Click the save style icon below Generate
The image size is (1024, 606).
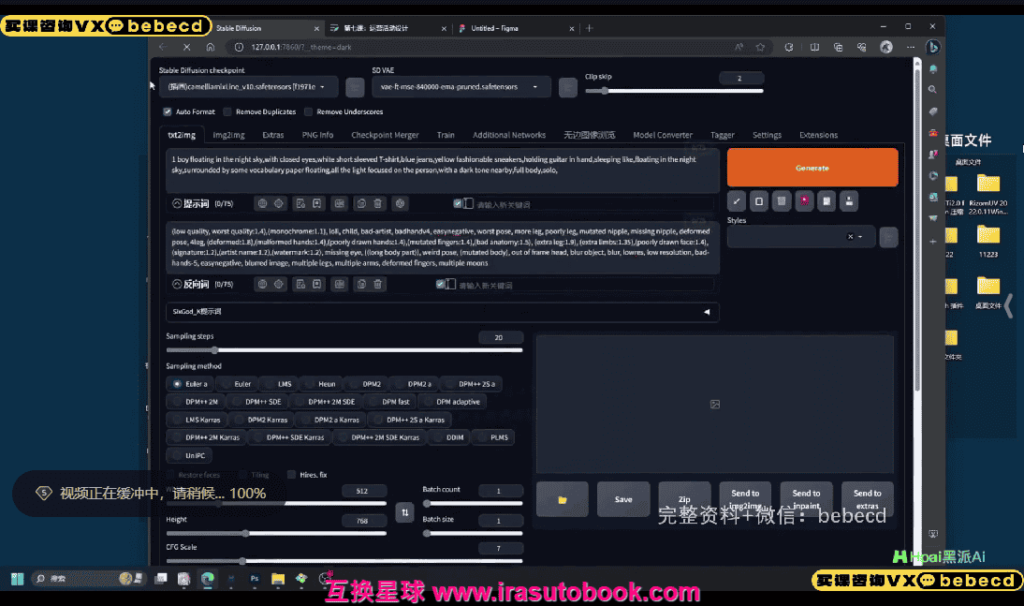tap(849, 201)
